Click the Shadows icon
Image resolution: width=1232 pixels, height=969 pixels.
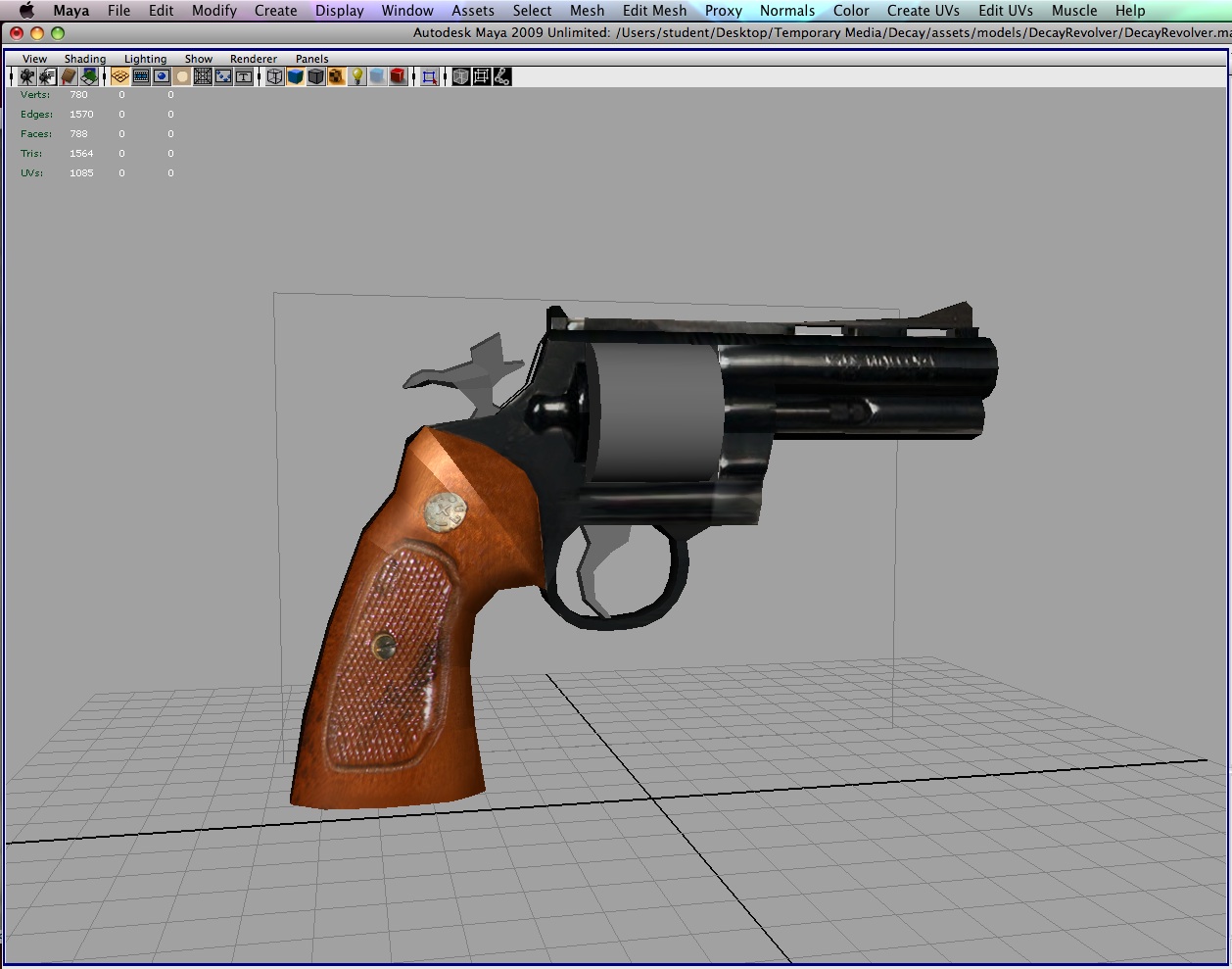tap(377, 76)
